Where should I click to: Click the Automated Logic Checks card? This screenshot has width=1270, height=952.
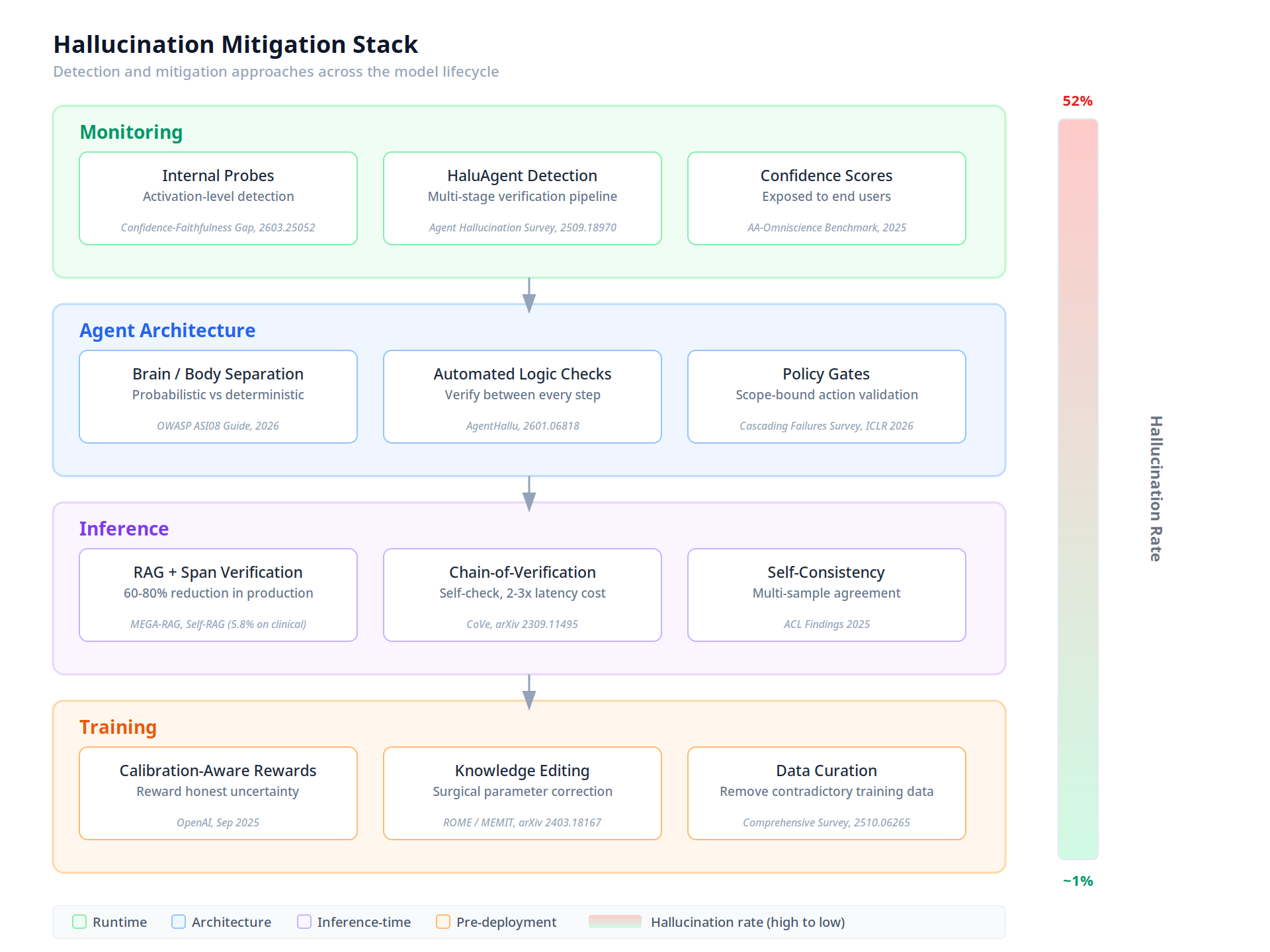522,396
